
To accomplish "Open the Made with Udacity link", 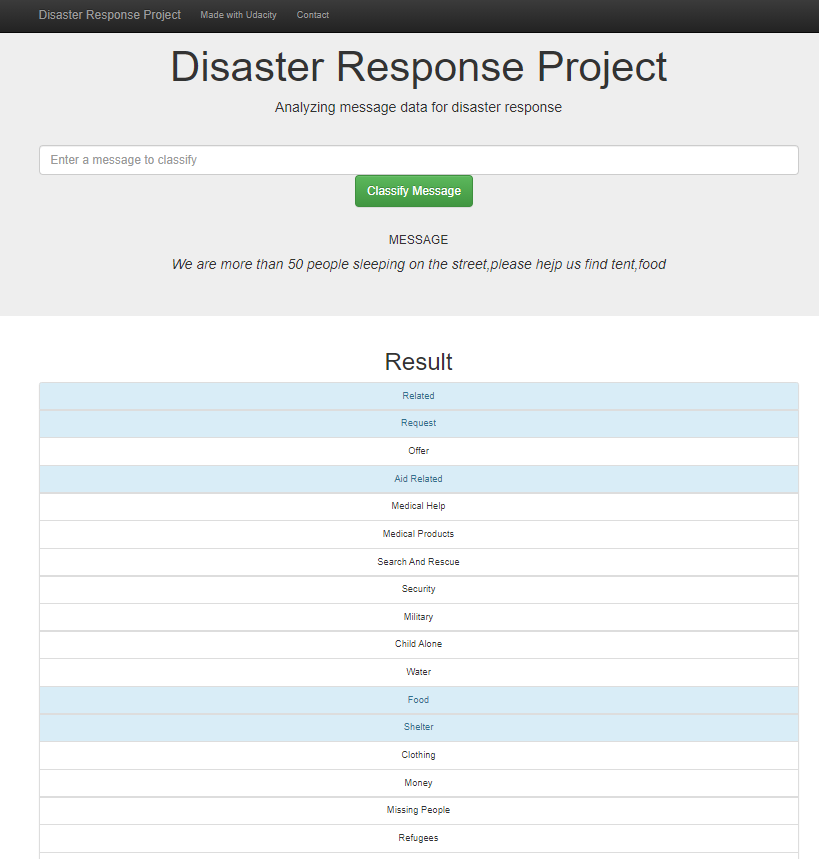I will click(238, 15).
